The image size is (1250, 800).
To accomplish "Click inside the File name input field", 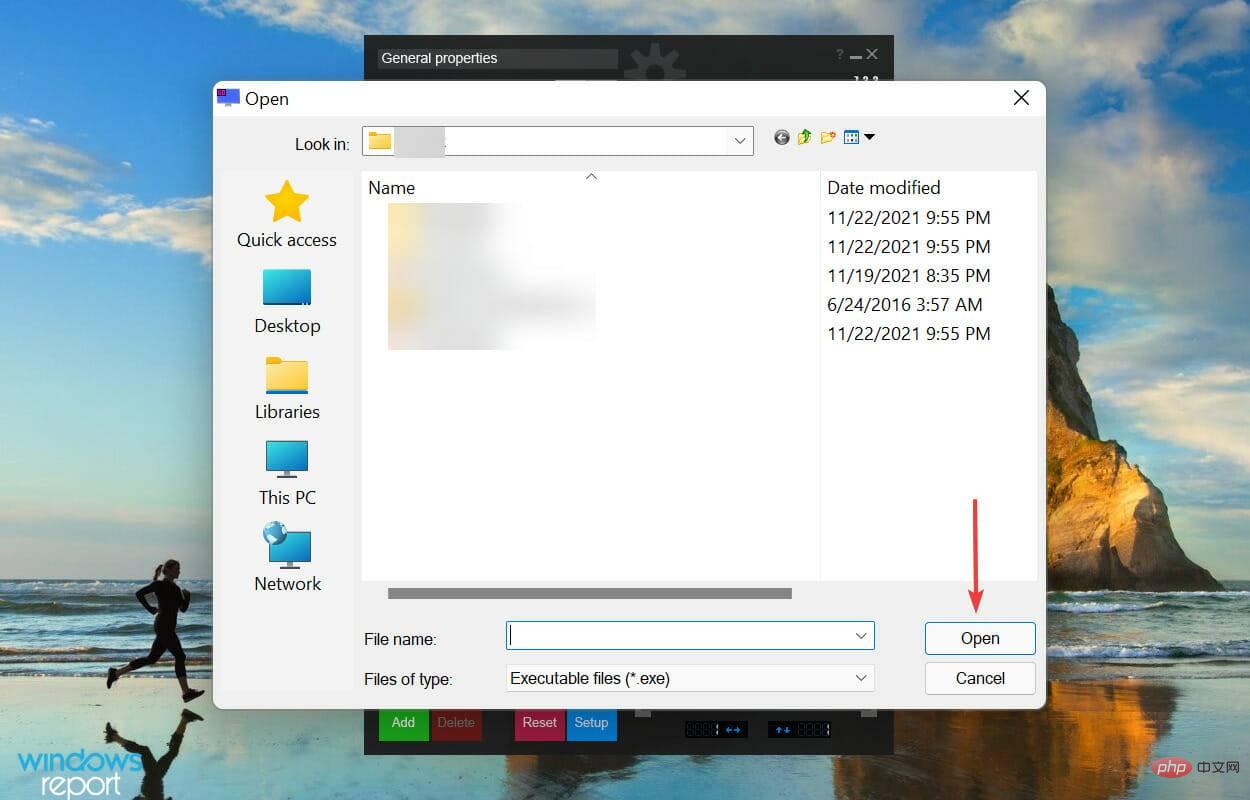I will pos(680,636).
